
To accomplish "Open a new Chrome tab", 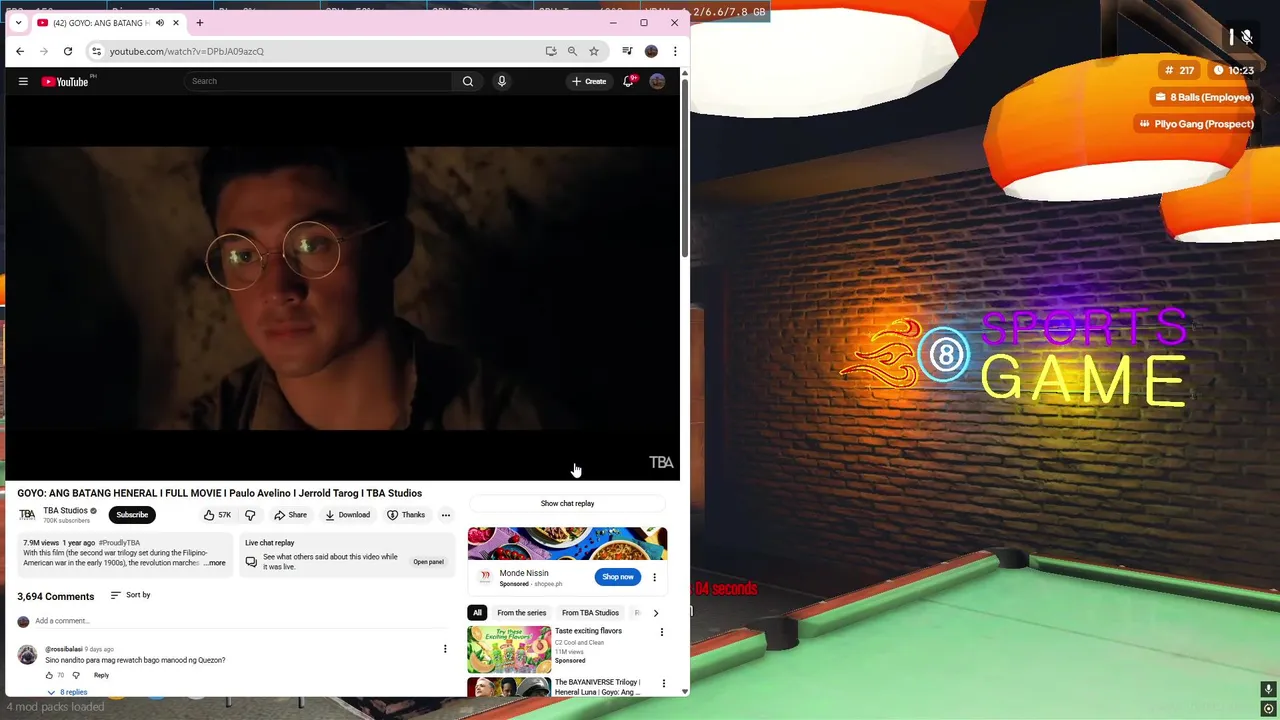I will 200,22.
